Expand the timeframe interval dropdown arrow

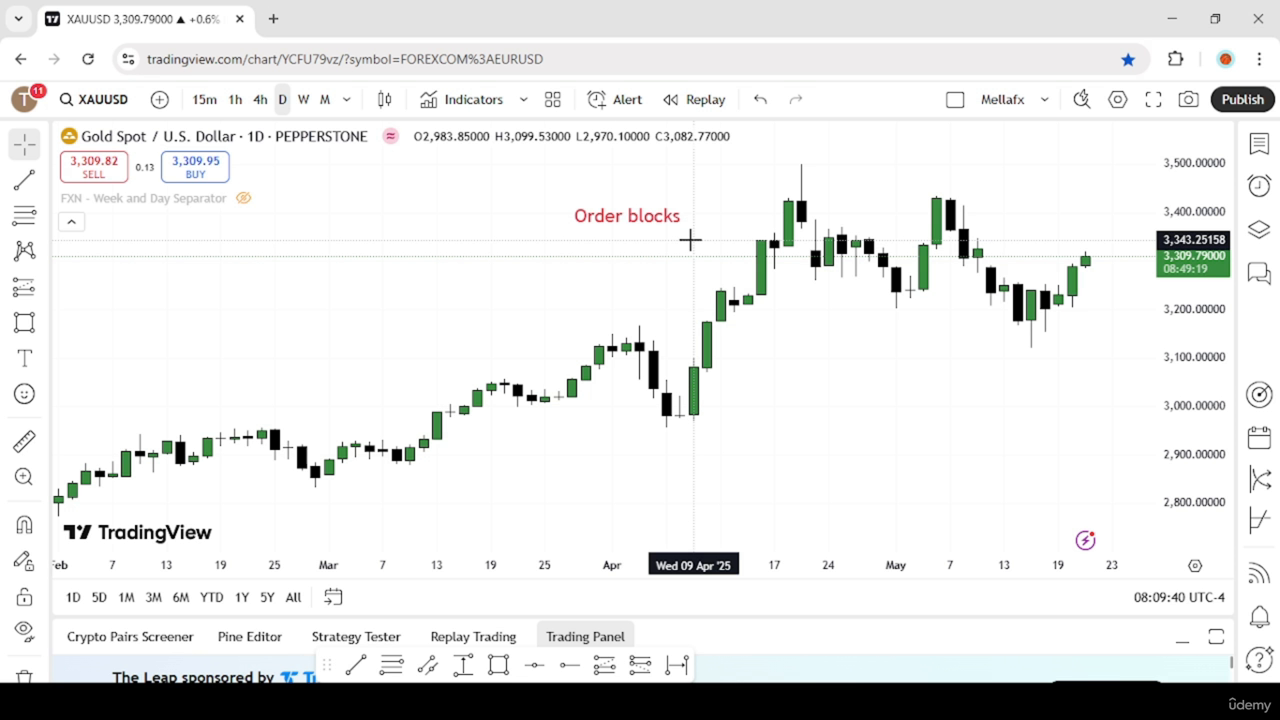click(347, 99)
